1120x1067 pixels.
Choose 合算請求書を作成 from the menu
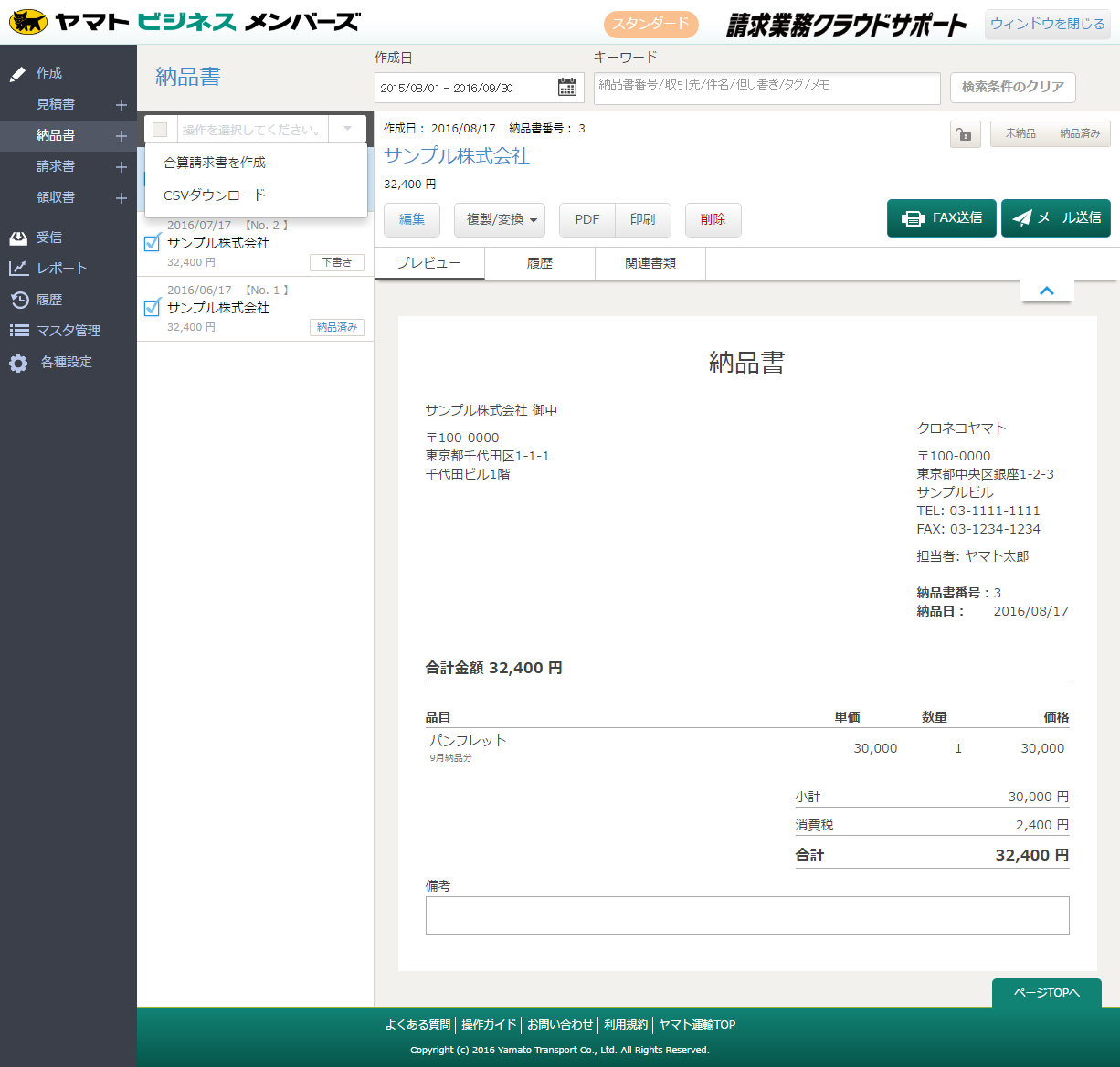click(256, 163)
